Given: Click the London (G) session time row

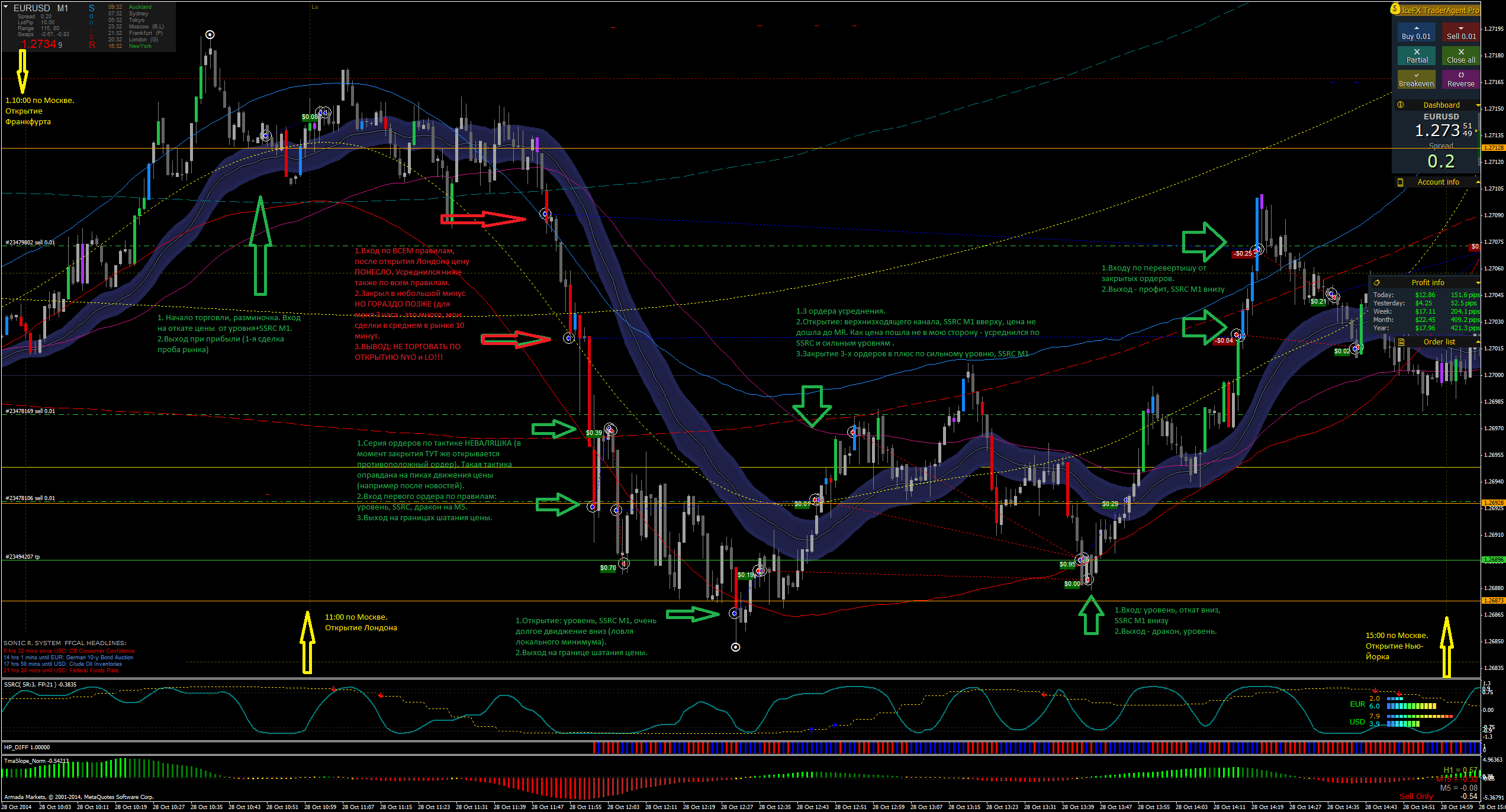Looking at the screenshot, I should point(133,40).
